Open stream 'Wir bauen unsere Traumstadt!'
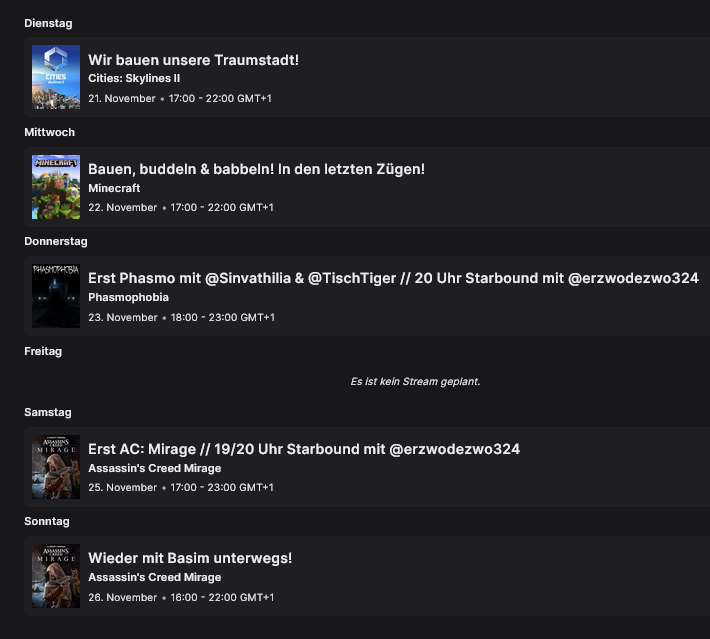The height and width of the screenshot is (639, 710). pos(193,60)
